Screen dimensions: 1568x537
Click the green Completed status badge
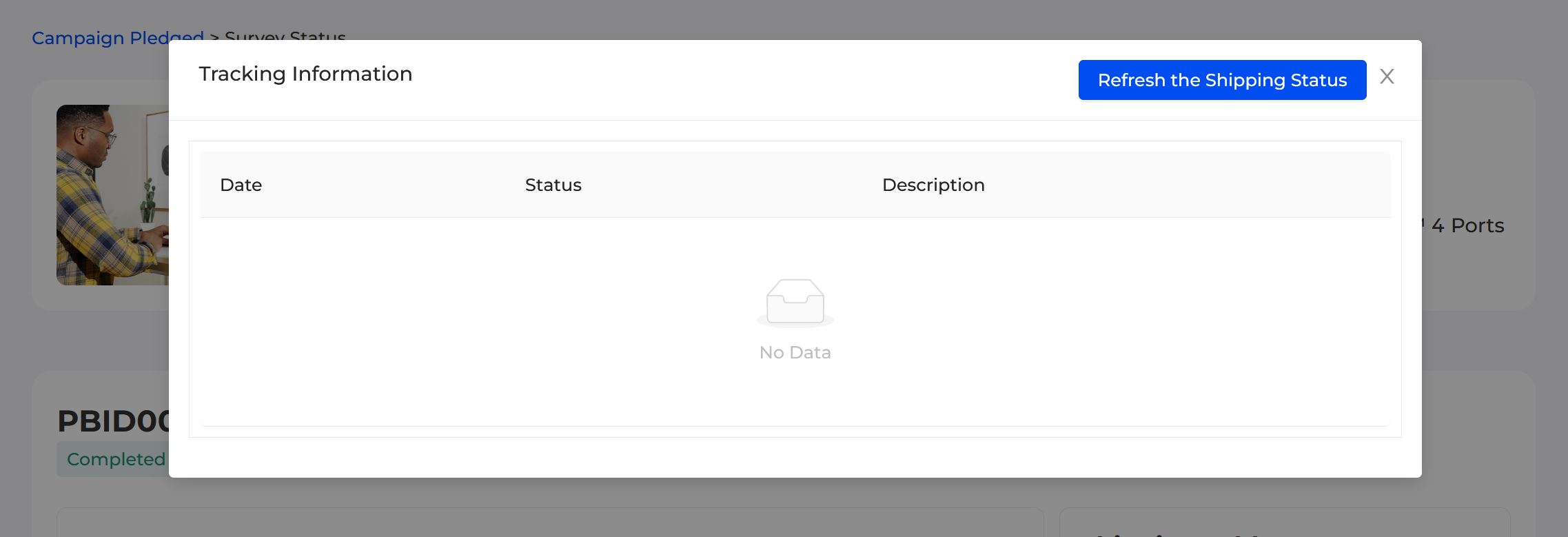tap(113, 459)
